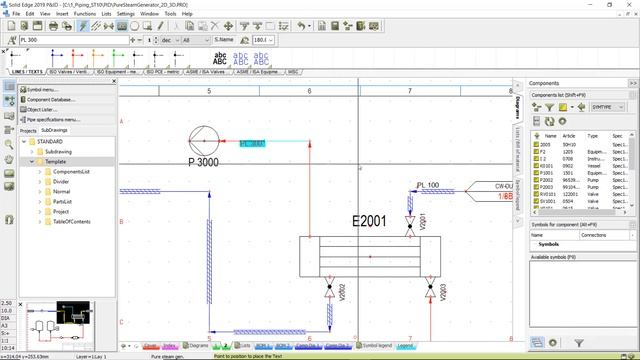Select the pencil draw tool
Viewport: 640px width, 360px height.
[160, 26]
